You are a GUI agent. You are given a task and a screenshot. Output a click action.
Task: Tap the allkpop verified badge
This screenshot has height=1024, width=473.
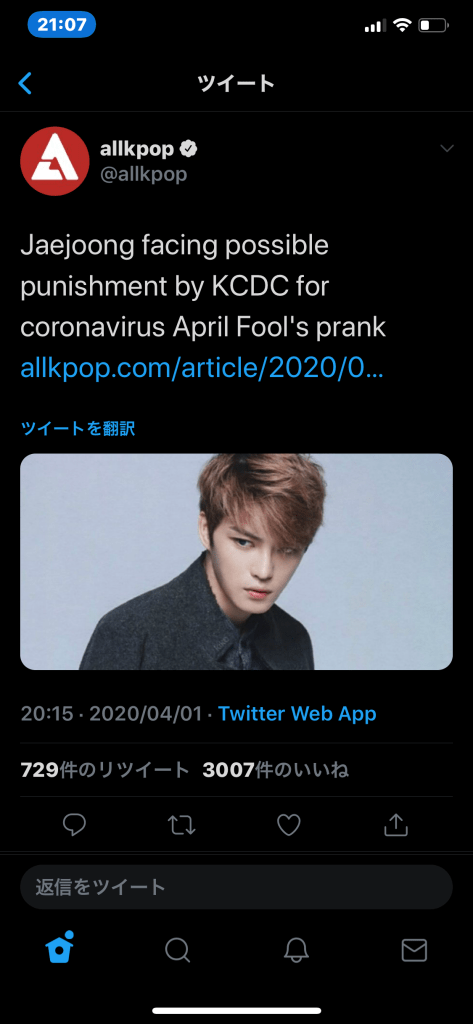189,150
